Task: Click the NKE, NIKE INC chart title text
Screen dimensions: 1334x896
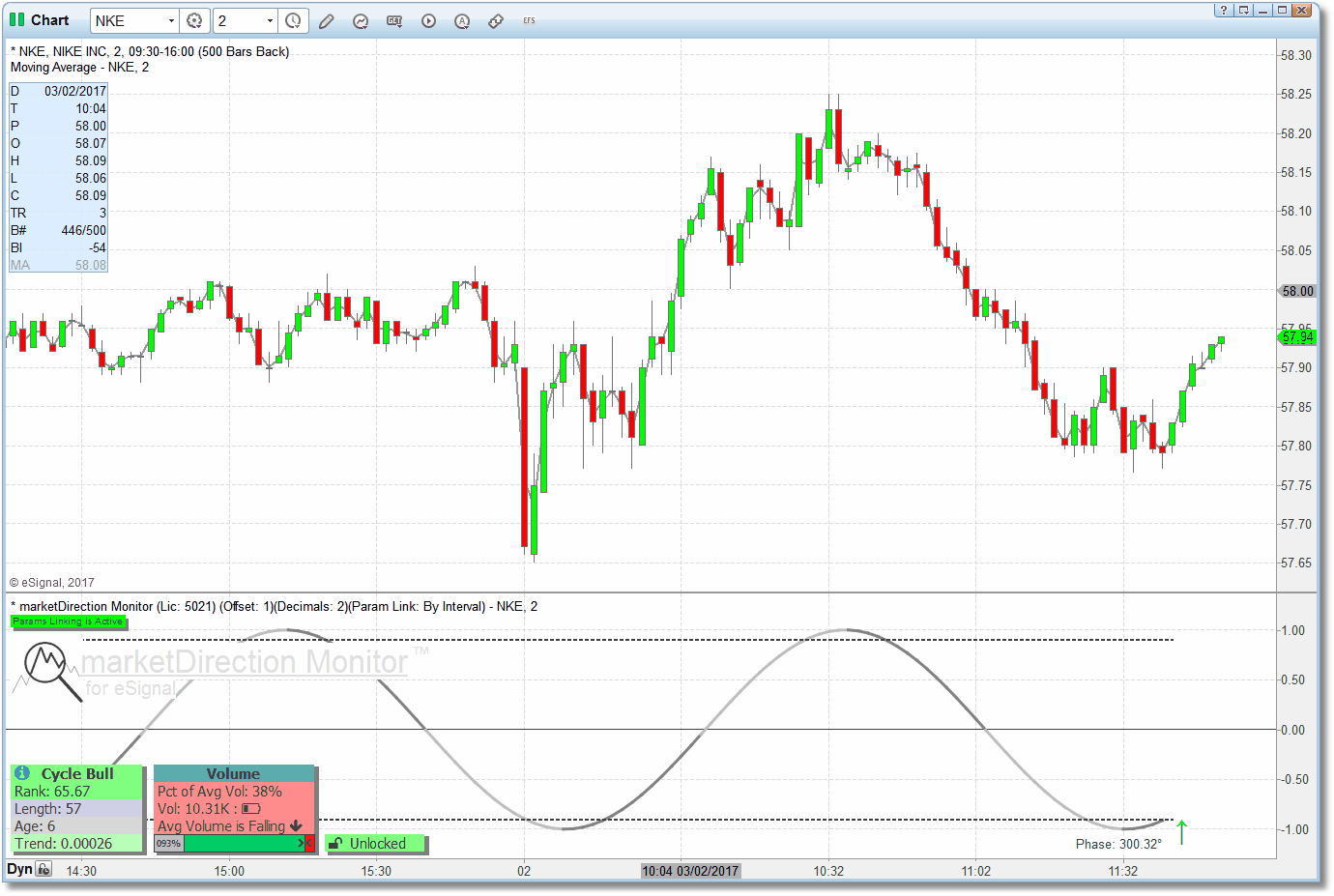Action: pos(150,51)
